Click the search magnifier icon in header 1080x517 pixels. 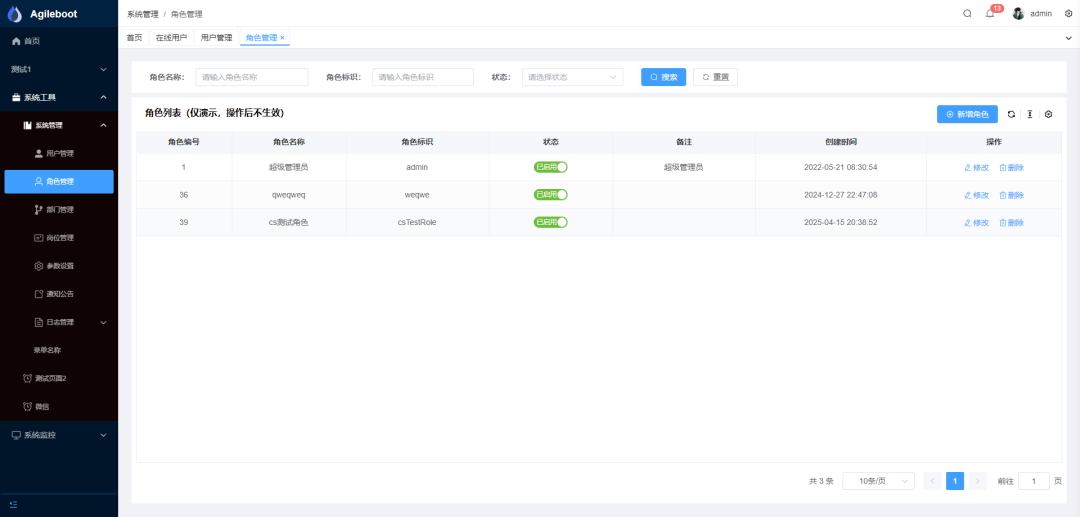pyautogui.click(x=967, y=14)
